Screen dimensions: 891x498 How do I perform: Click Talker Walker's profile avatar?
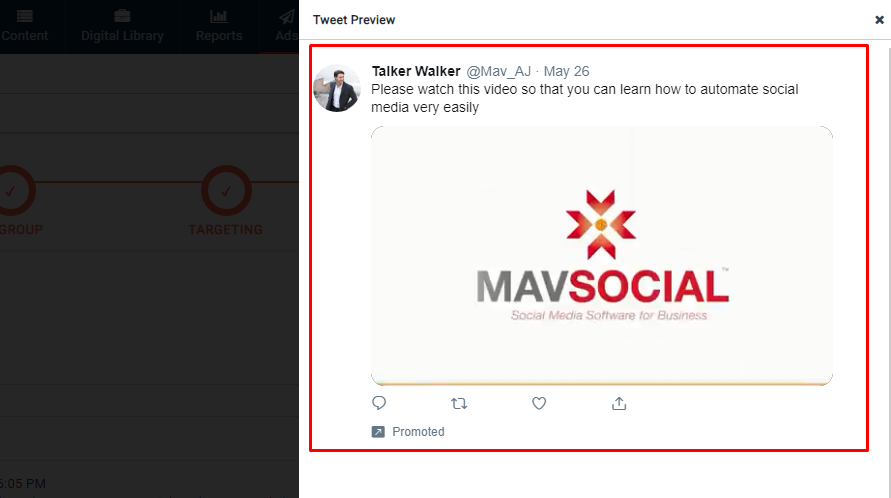pyautogui.click(x=337, y=88)
